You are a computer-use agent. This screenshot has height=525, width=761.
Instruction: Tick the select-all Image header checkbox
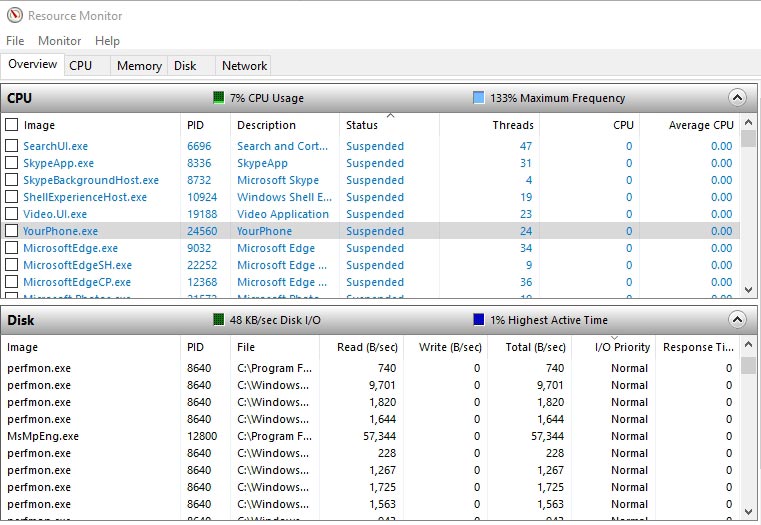[x=12, y=125]
